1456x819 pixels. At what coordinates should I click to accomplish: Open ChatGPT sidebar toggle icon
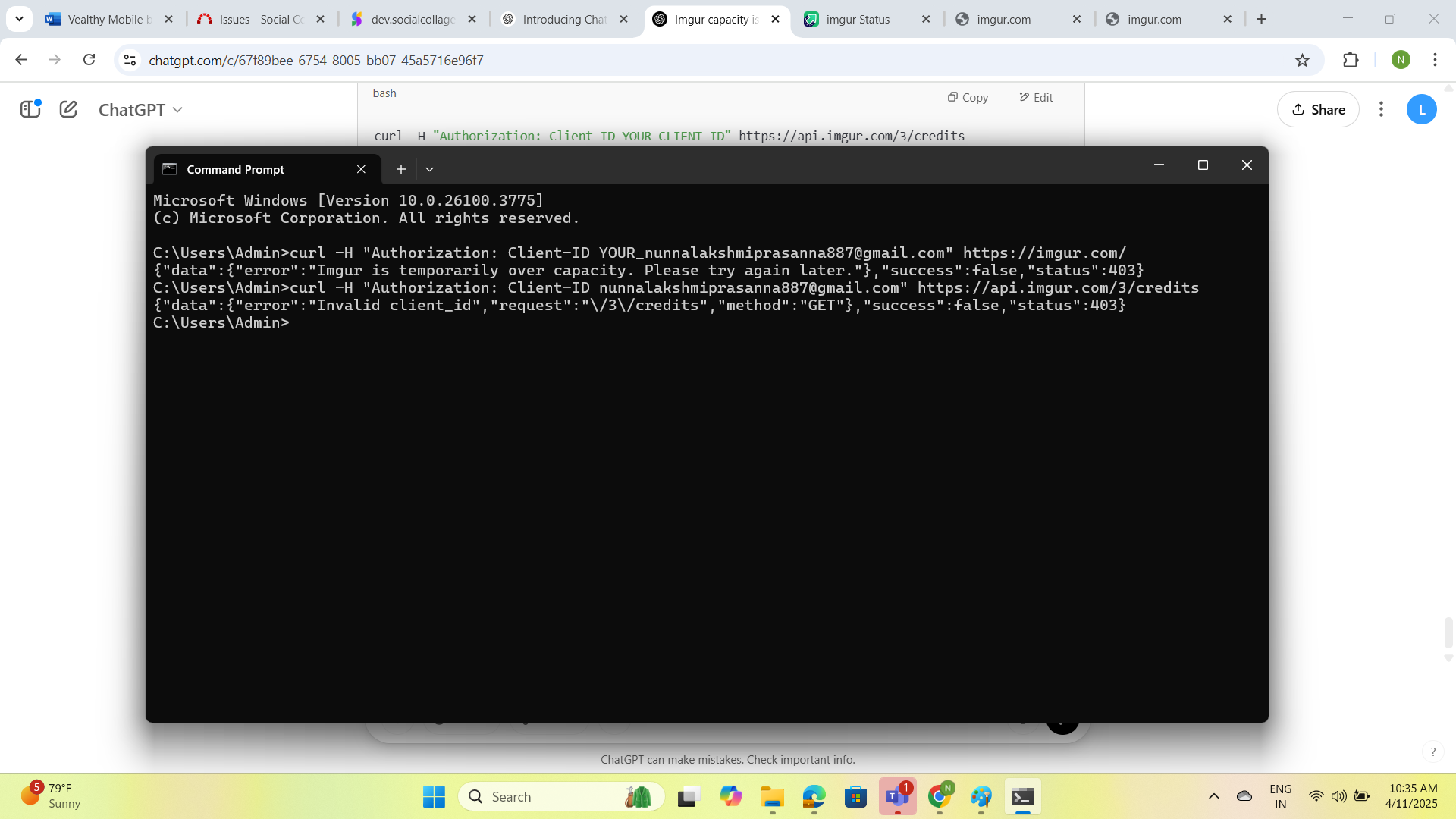30,109
